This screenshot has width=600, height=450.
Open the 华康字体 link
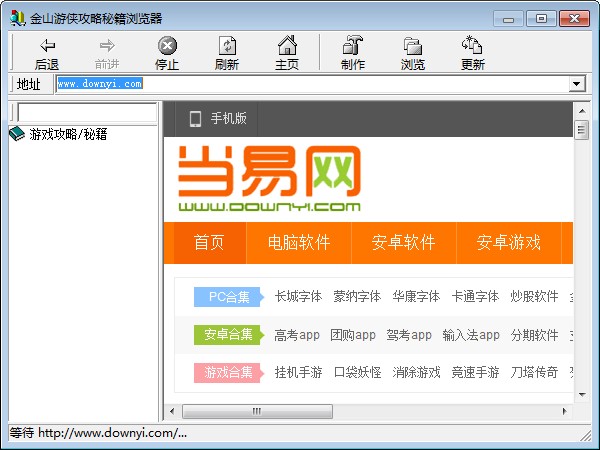[416, 297]
